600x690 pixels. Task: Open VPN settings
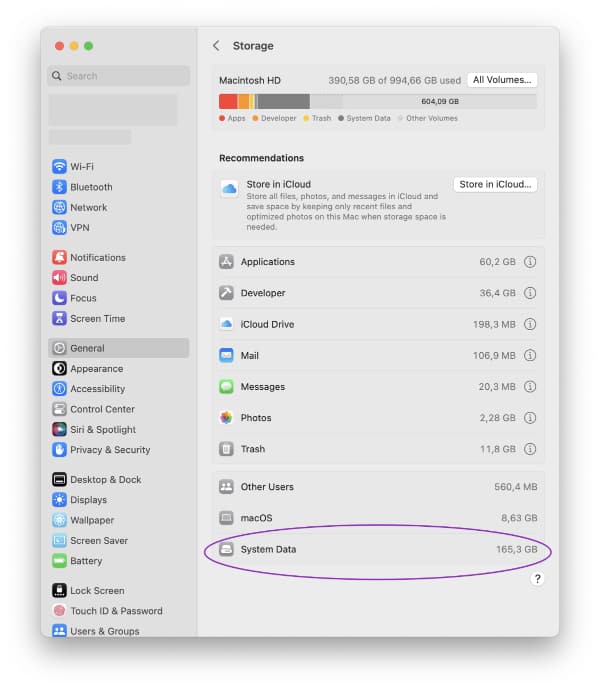(x=71, y=228)
